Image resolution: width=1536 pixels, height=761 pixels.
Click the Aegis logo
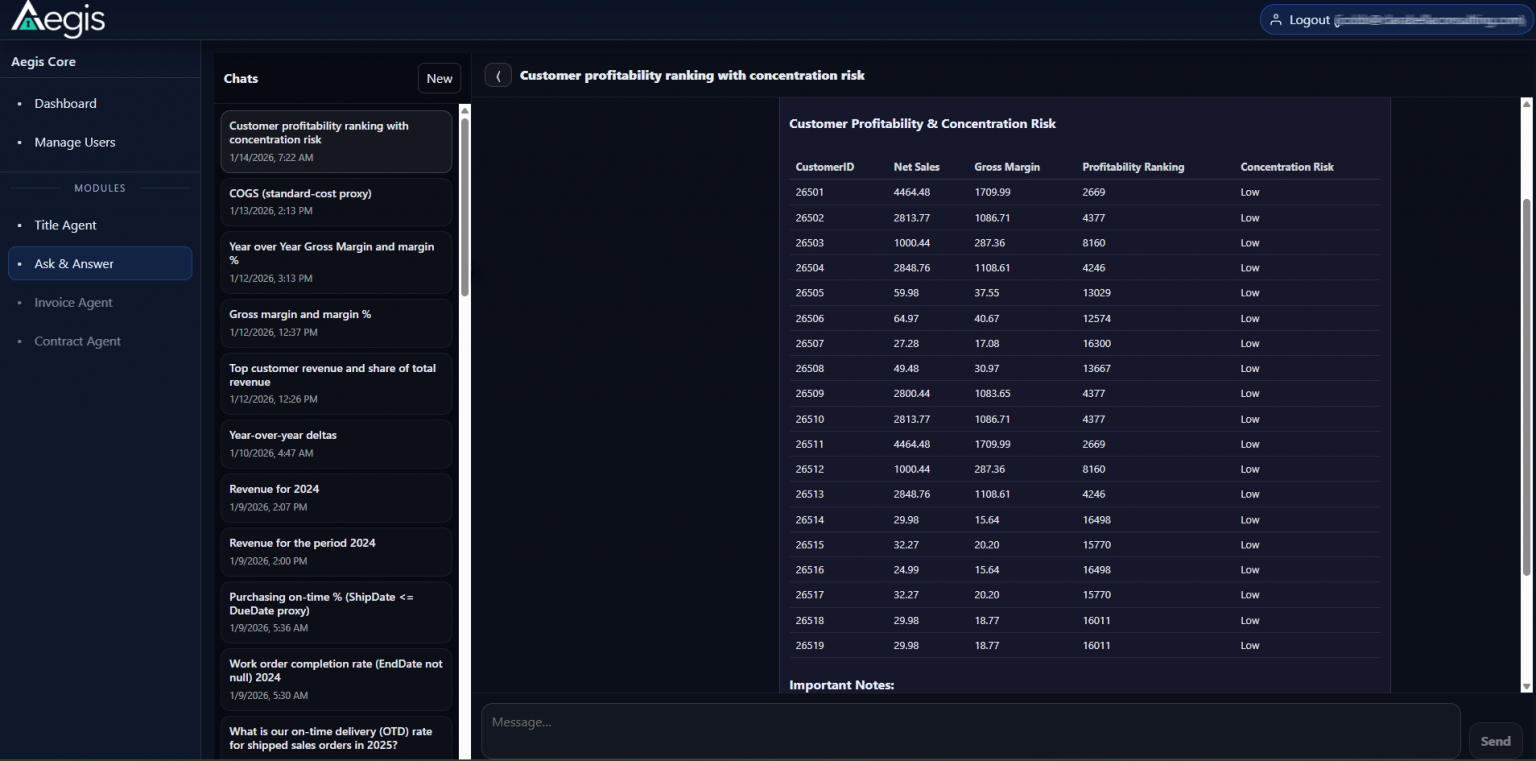coord(58,19)
